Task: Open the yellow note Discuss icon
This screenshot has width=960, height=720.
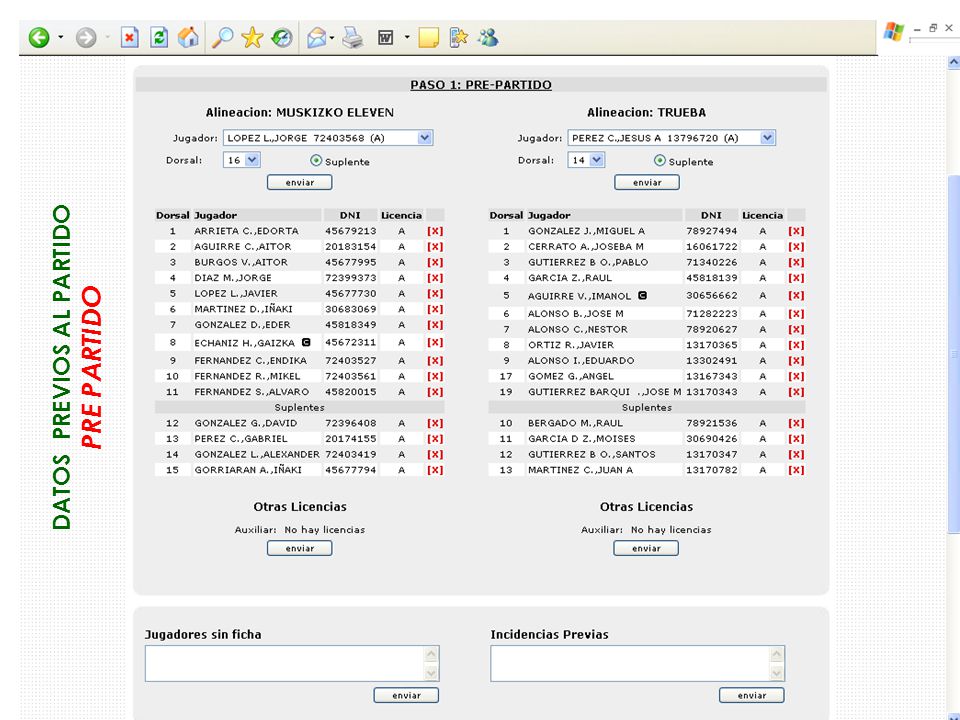Action: (x=428, y=37)
